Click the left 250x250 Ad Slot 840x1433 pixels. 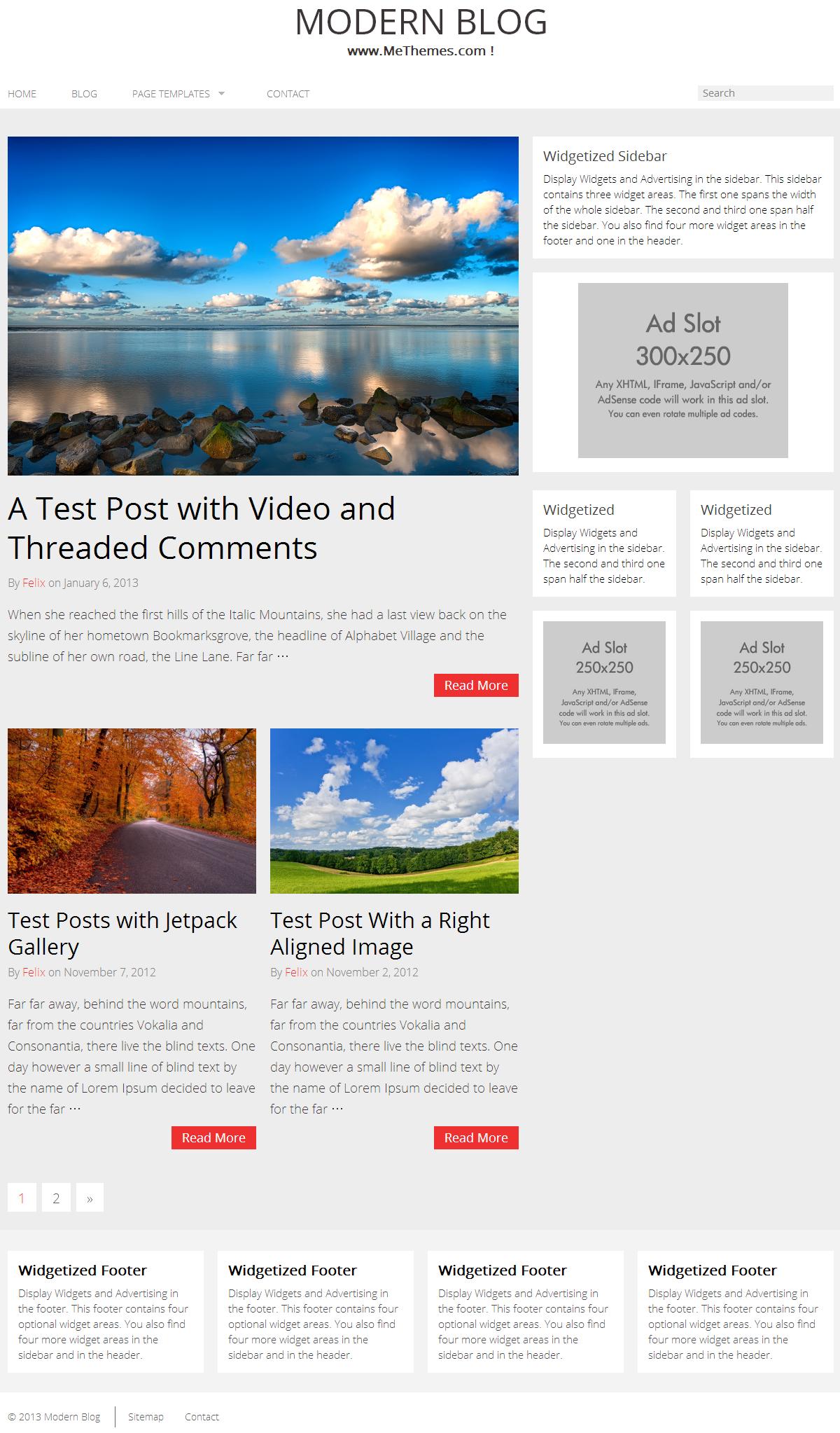[604, 683]
